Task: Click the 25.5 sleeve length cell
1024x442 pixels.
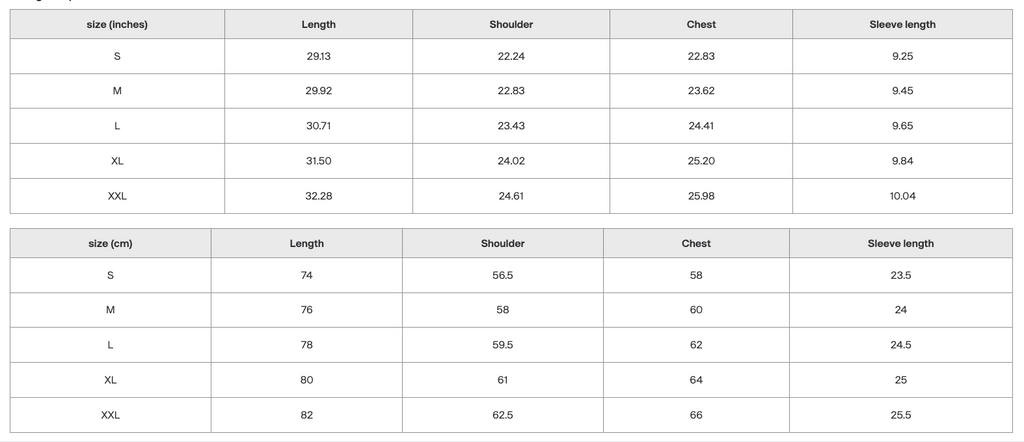Action: point(901,415)
